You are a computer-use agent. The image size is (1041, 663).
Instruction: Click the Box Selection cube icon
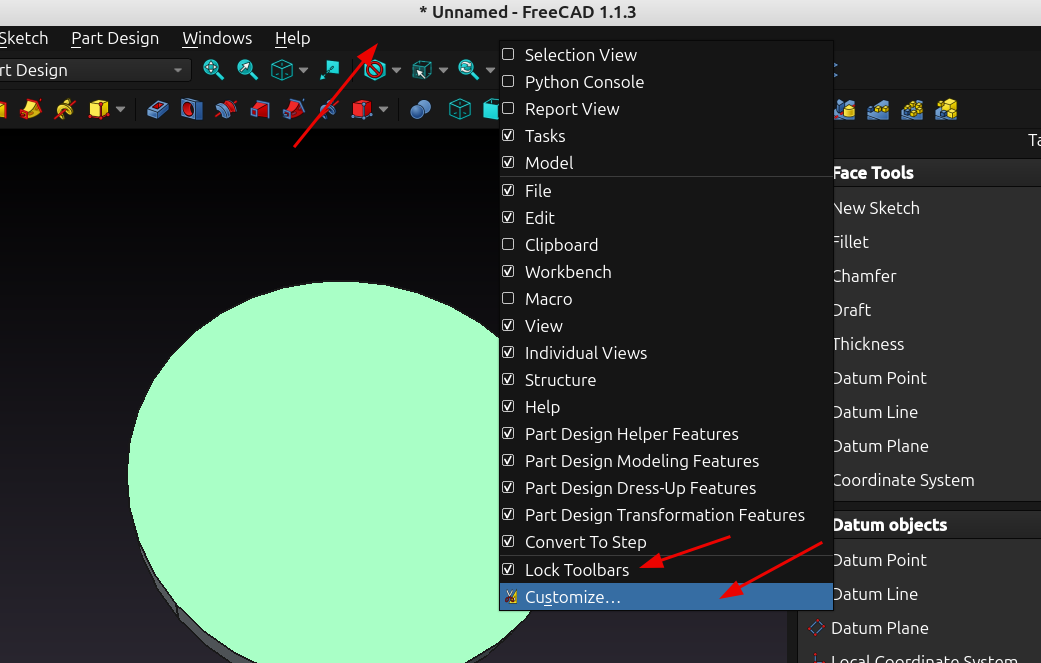(x=422, y=70)
